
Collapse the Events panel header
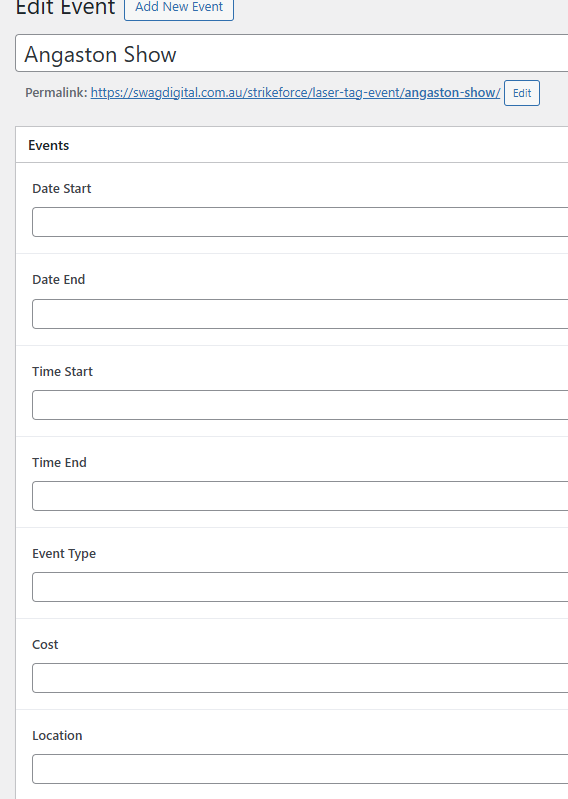tap(291, 145)
